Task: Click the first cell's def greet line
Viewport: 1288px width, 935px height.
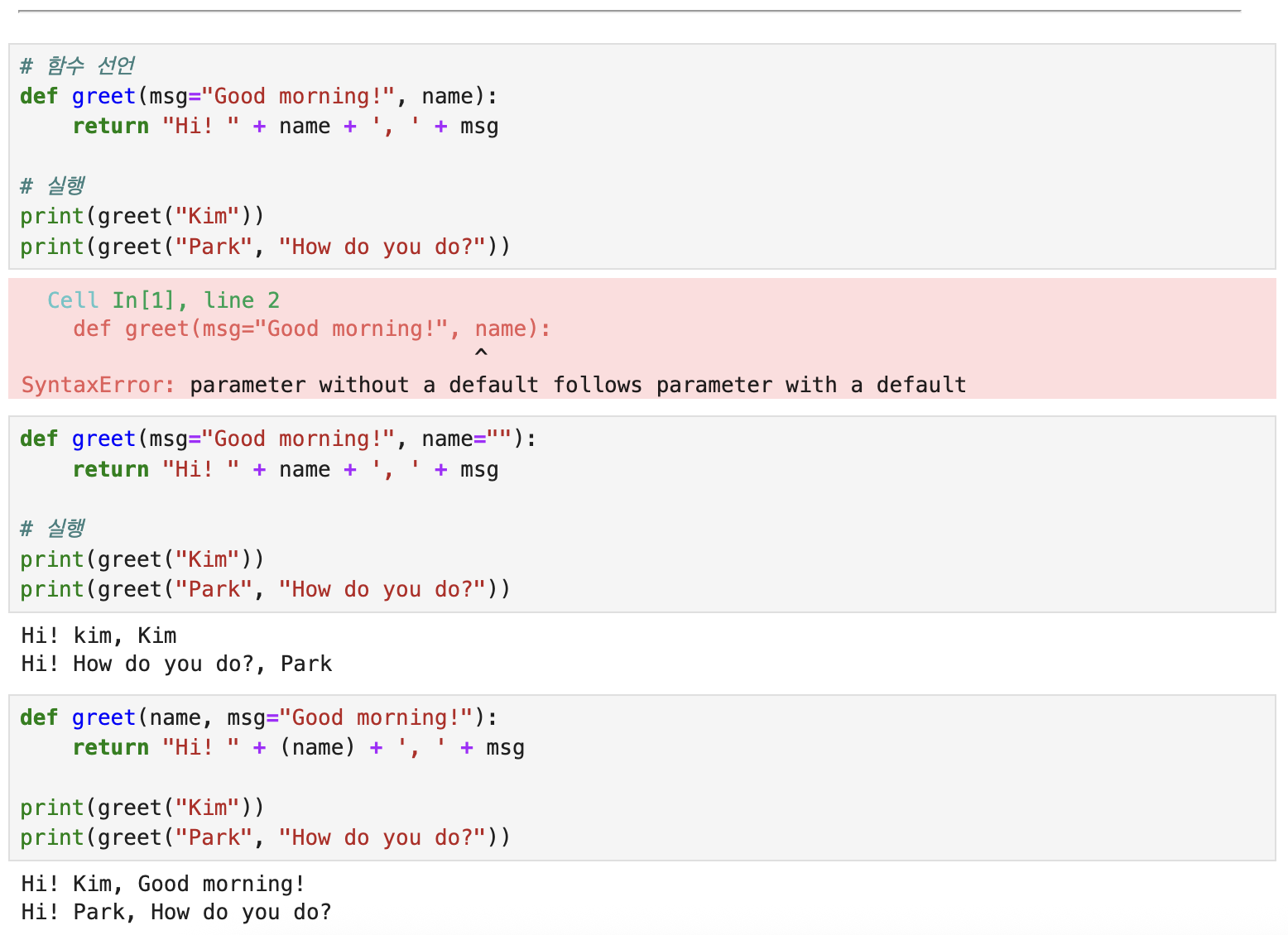Action: 259,96
